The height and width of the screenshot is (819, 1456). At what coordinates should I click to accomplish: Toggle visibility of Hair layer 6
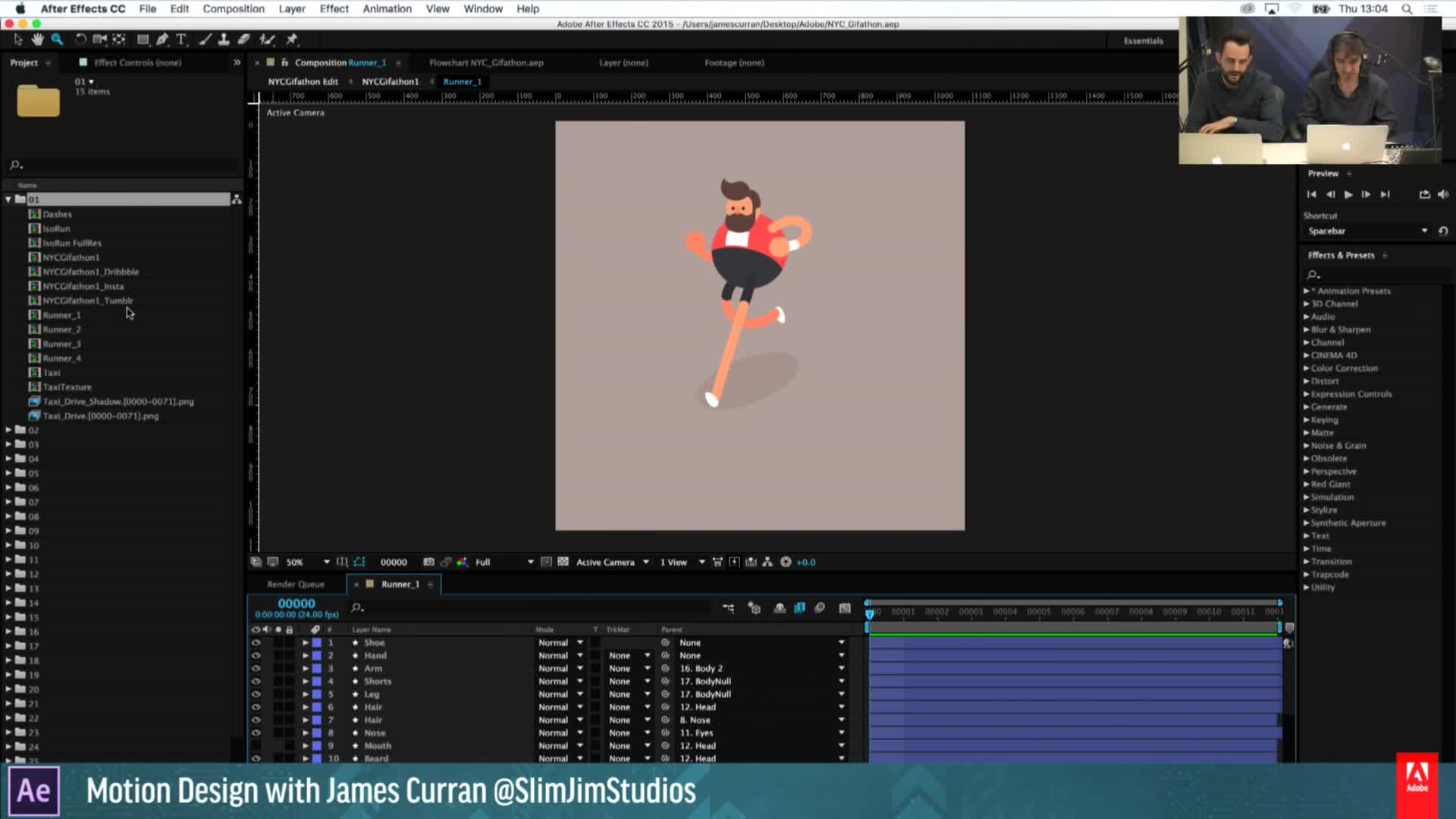click(x=255, y=706)
